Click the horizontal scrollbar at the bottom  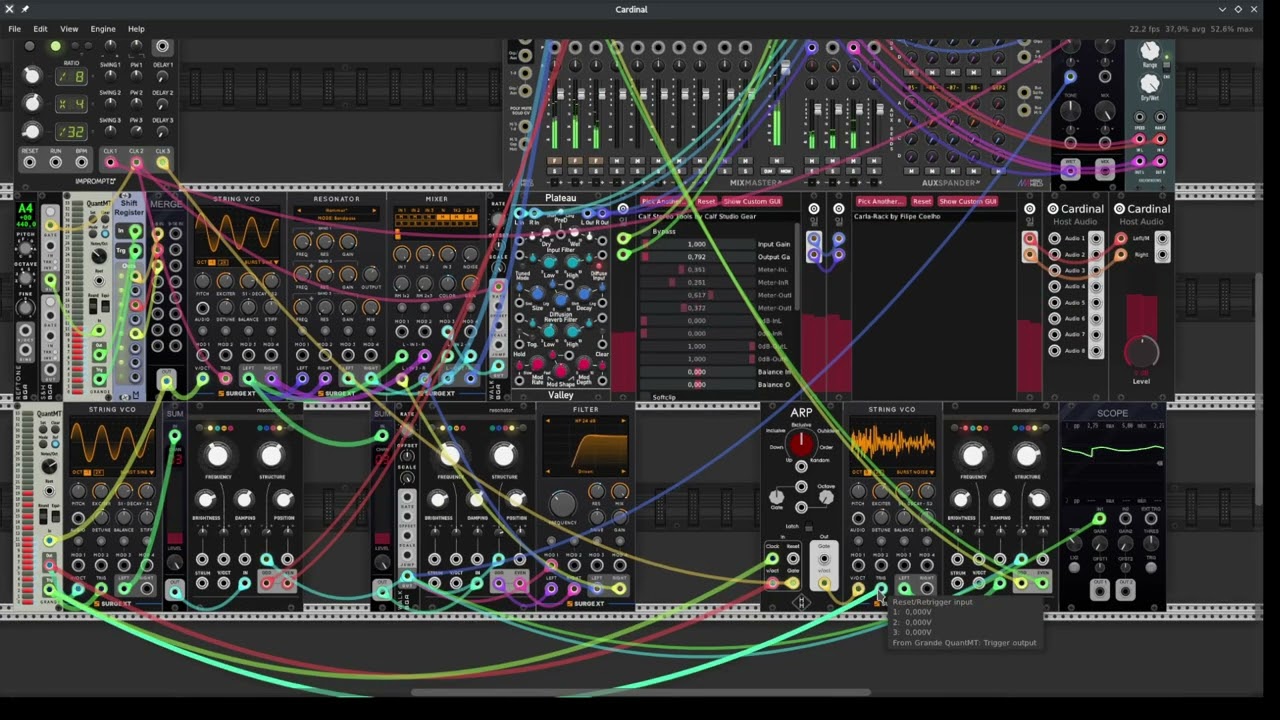point(640,692)
